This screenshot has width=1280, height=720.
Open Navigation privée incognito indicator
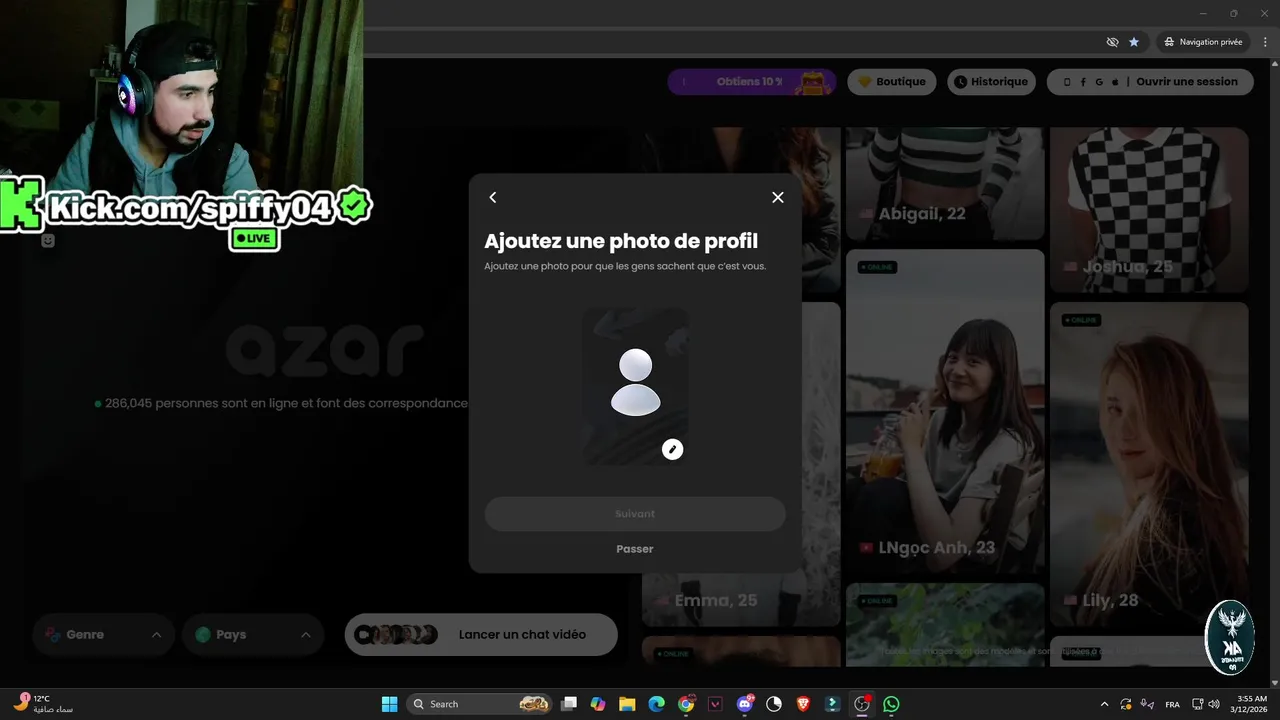[1203, 42]
